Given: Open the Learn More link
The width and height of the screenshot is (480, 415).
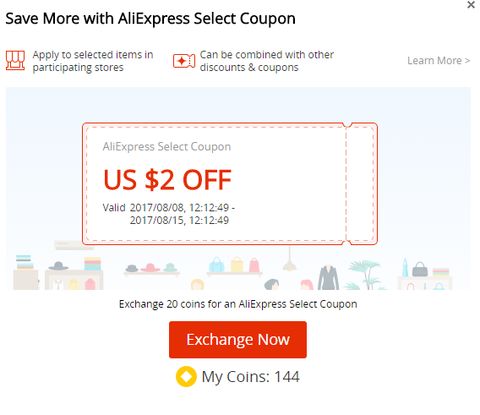Looking at the screenshot, I should 438,61.
